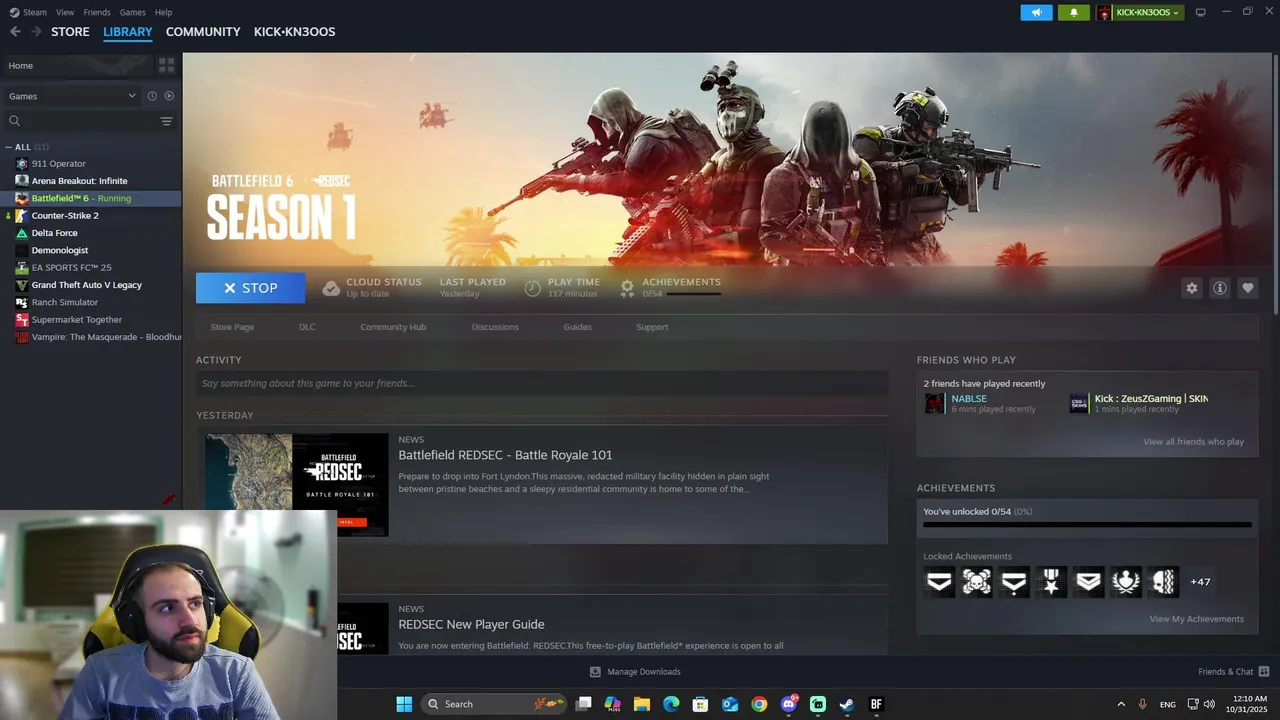Open the Friends menu

(97, 12)
